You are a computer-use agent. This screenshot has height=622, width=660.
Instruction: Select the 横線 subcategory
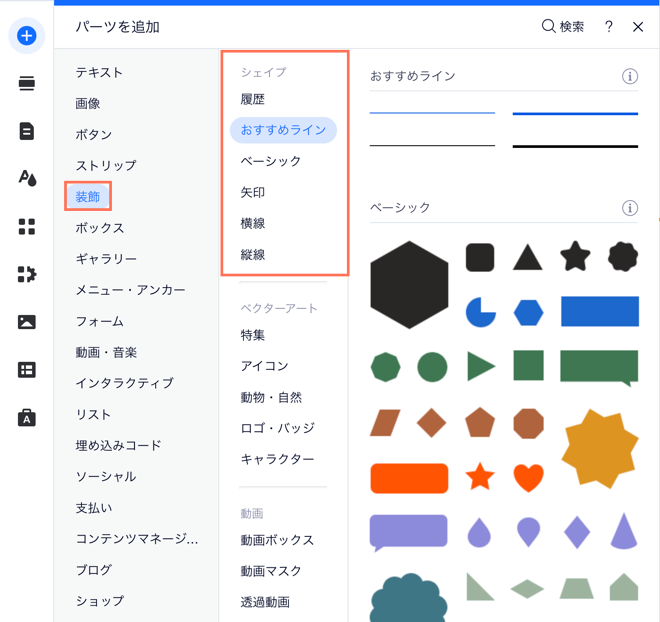[253, 223]
